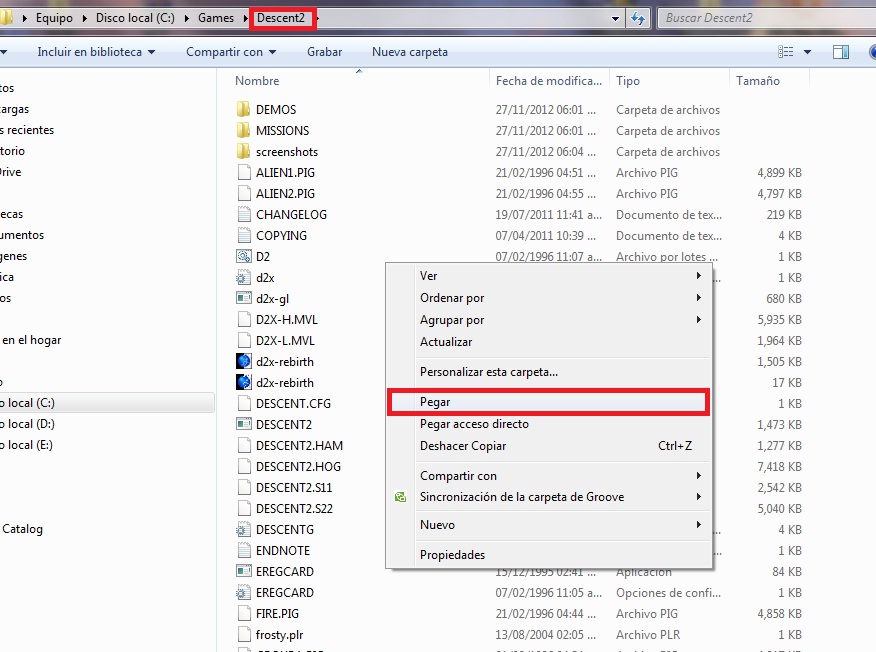Open the view options dropdown arrow
Viewport: 876px width, 652px height.
[807, 52]
